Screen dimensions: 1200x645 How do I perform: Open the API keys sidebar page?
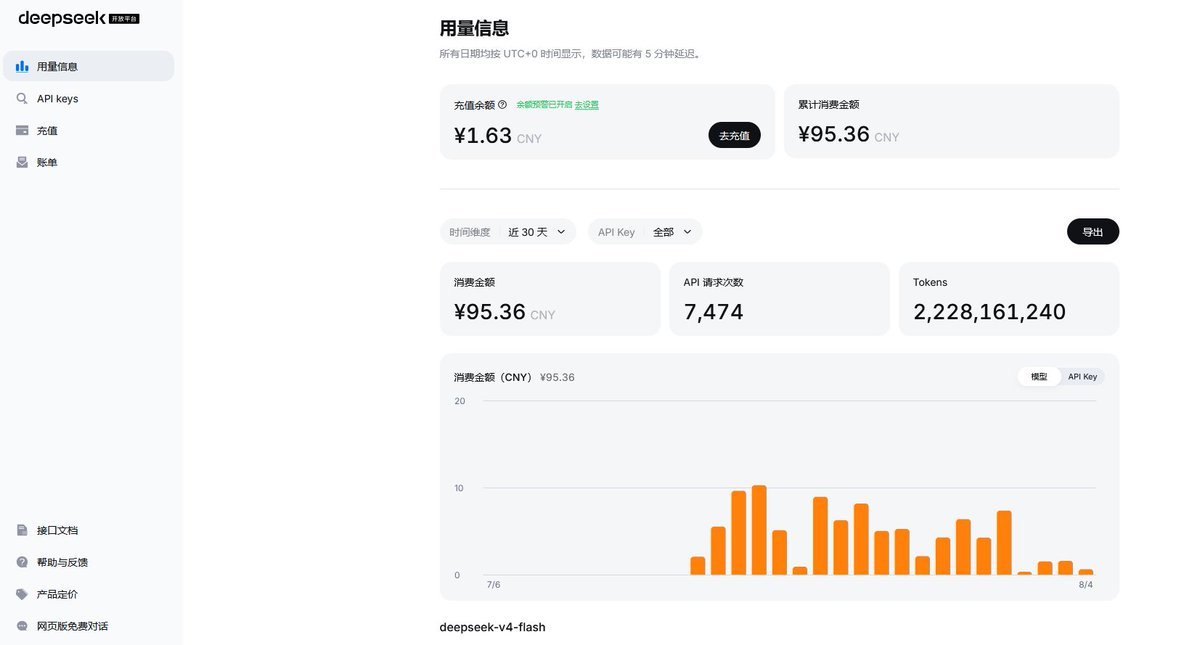[x=89, y=98]
